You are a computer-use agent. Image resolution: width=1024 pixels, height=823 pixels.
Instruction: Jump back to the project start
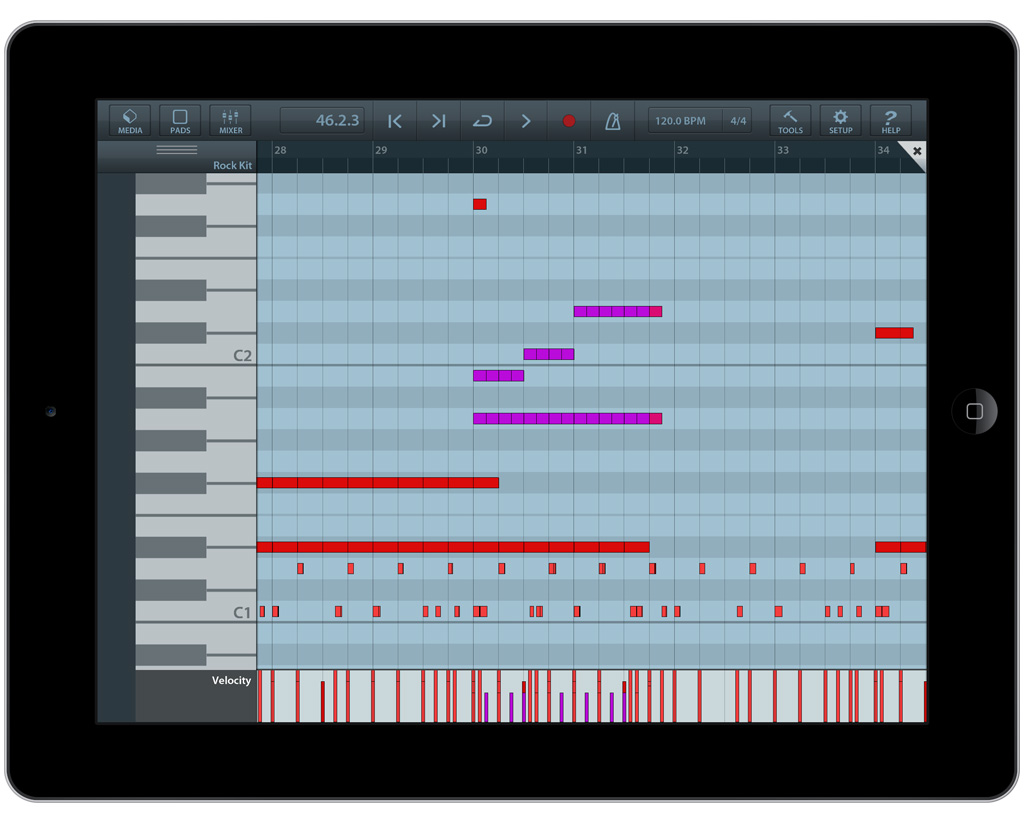pos(394,120)
